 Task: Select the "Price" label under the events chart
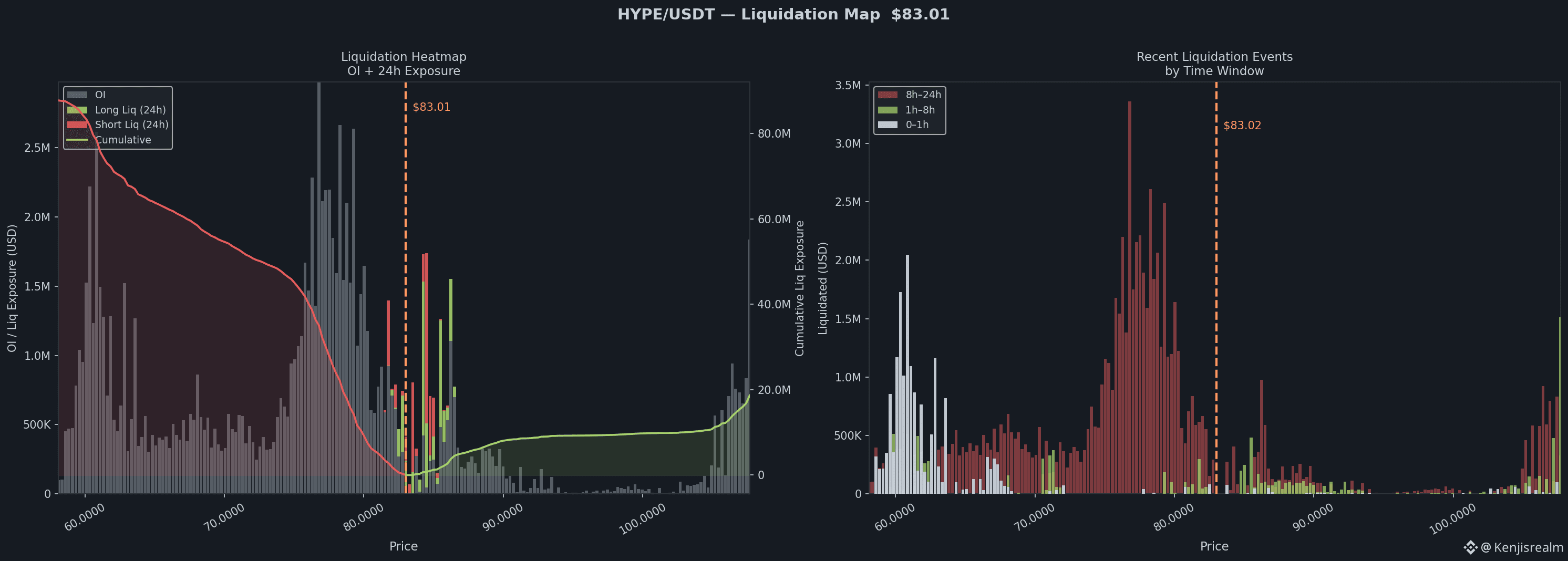(1214, 546)
